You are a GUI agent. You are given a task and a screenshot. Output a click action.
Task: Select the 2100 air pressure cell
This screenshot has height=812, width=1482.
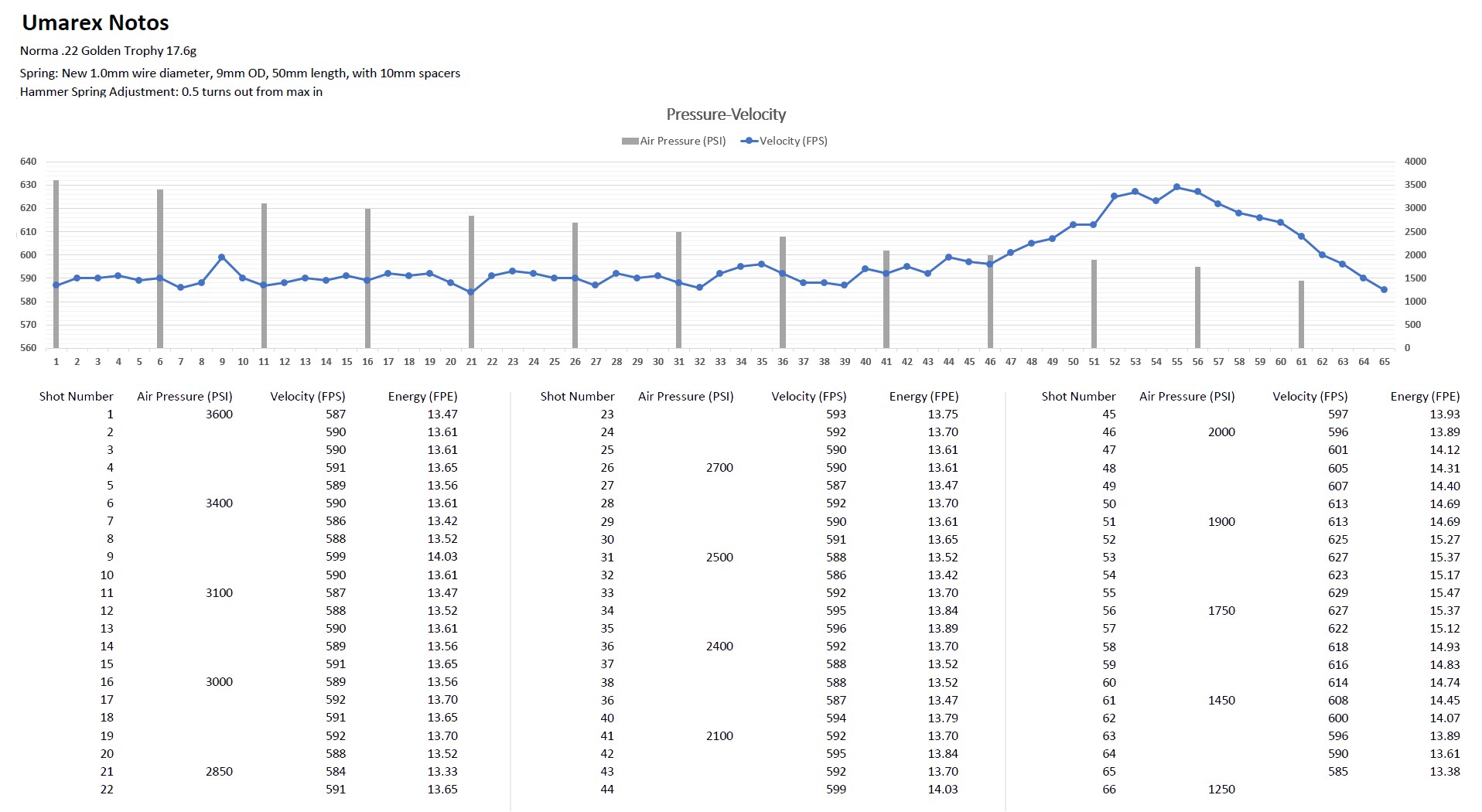point(719,736)
